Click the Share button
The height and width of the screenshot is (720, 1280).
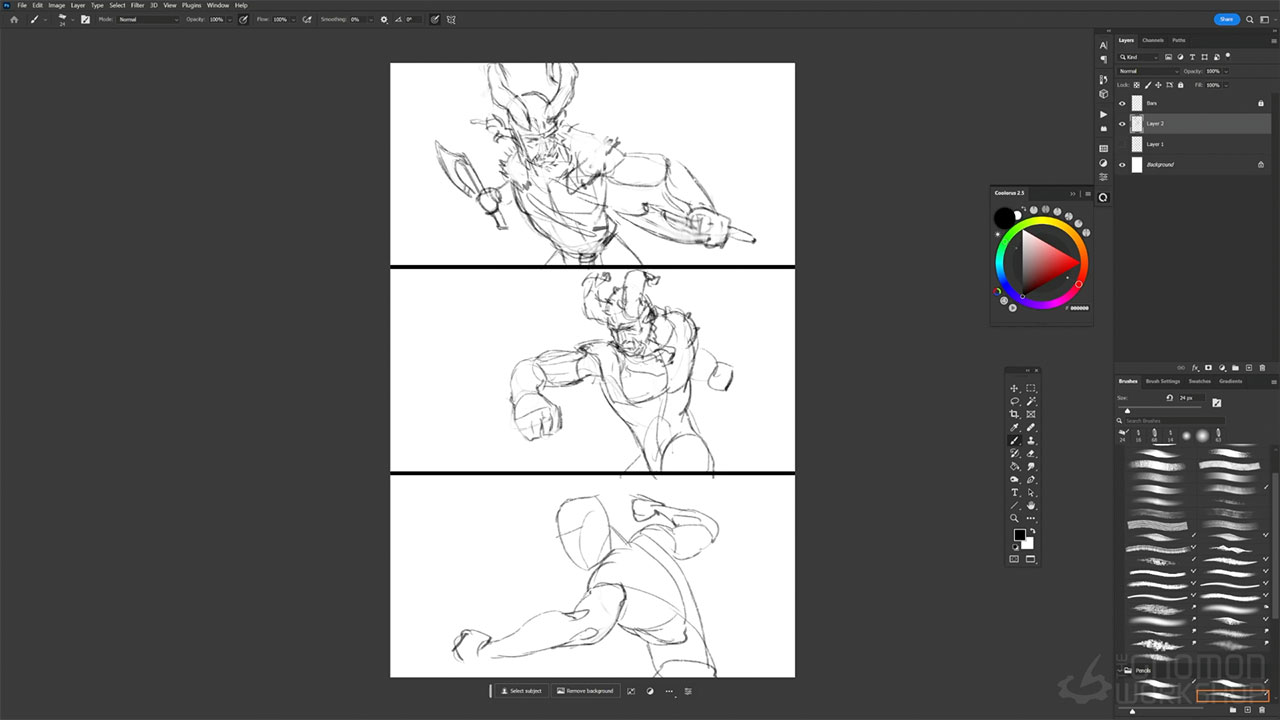(1226, 19)
